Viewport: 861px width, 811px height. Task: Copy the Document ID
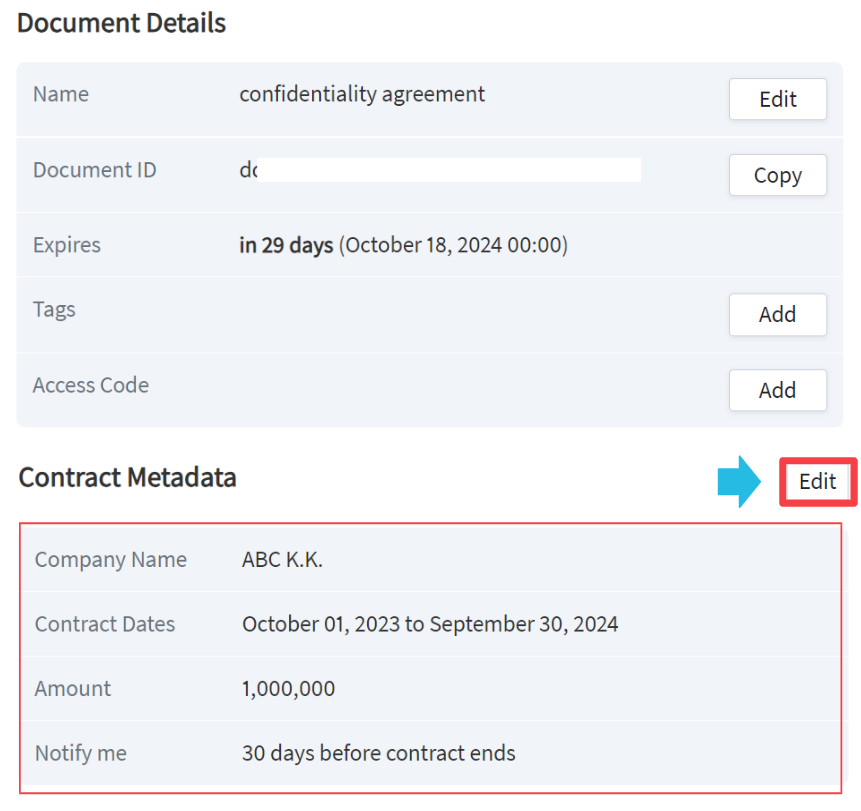point(777,175)
